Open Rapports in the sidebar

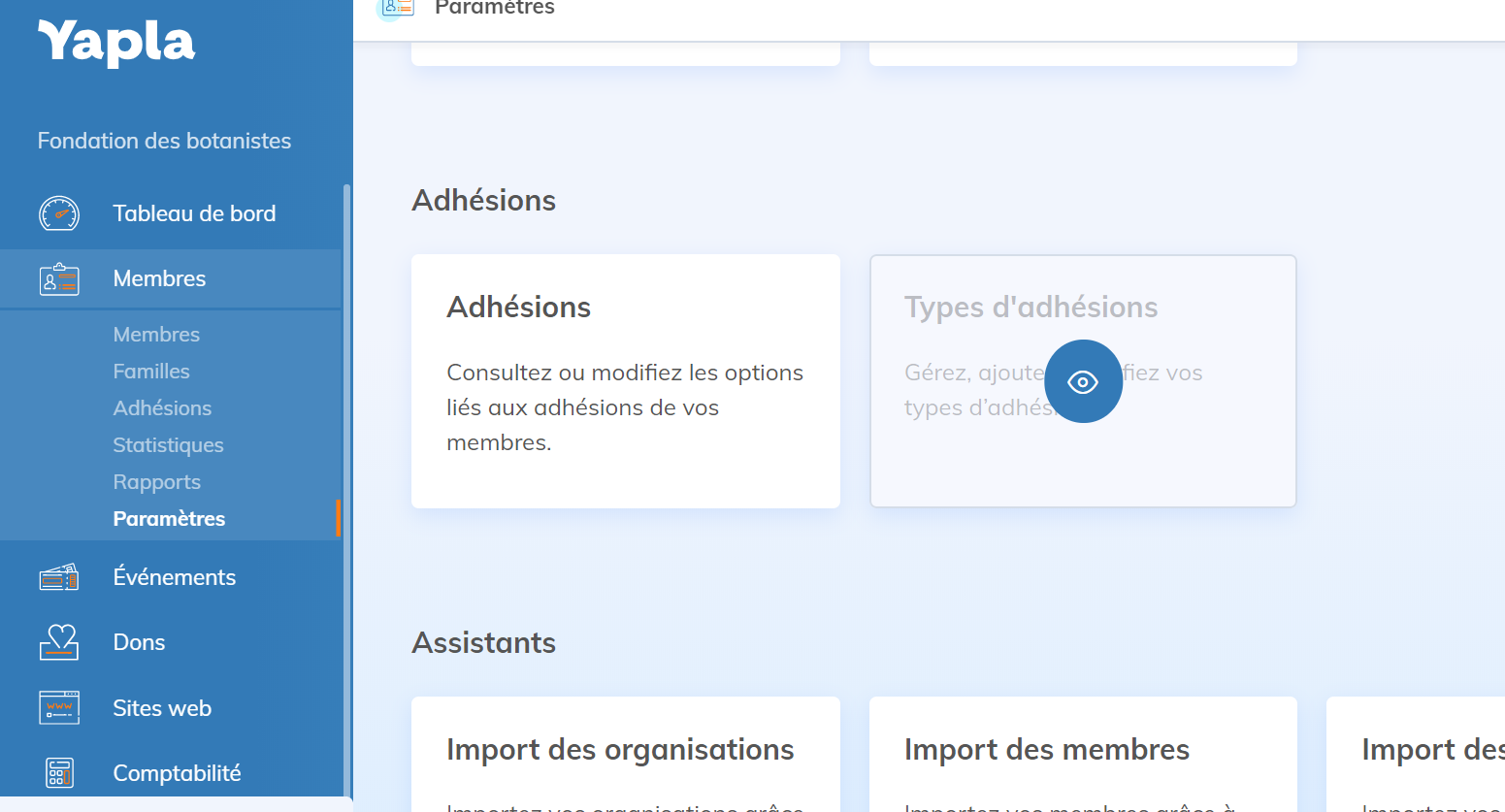click(156, 482)
